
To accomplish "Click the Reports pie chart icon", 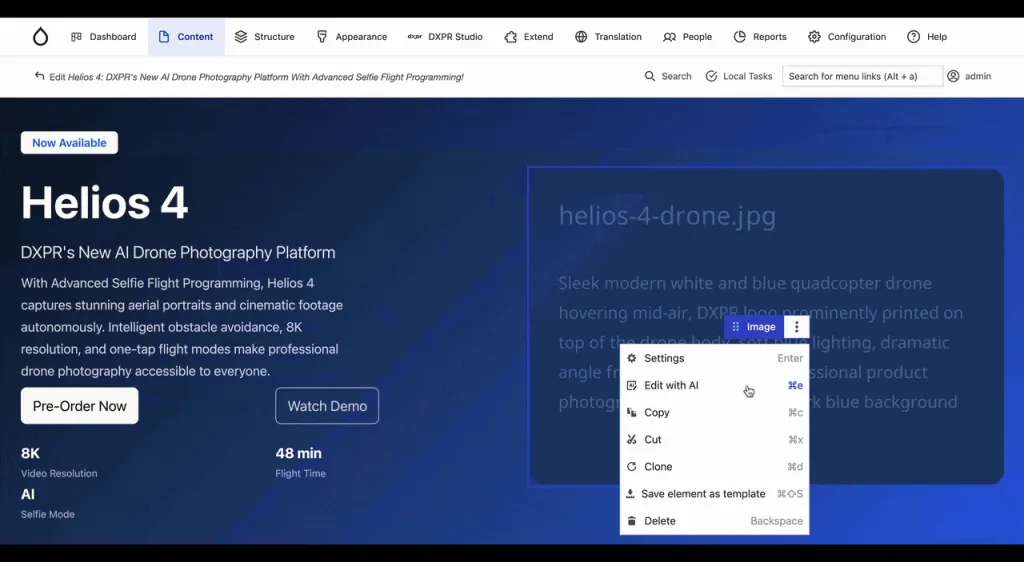I will [x=739, y=37].
